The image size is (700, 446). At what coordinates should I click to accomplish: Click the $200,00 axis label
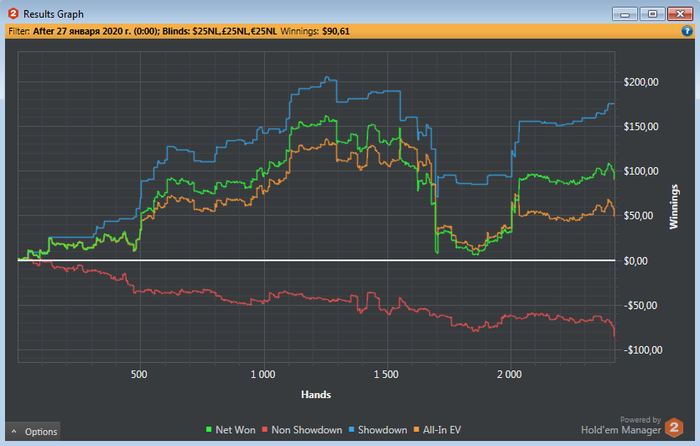click(x=641, y=82)
